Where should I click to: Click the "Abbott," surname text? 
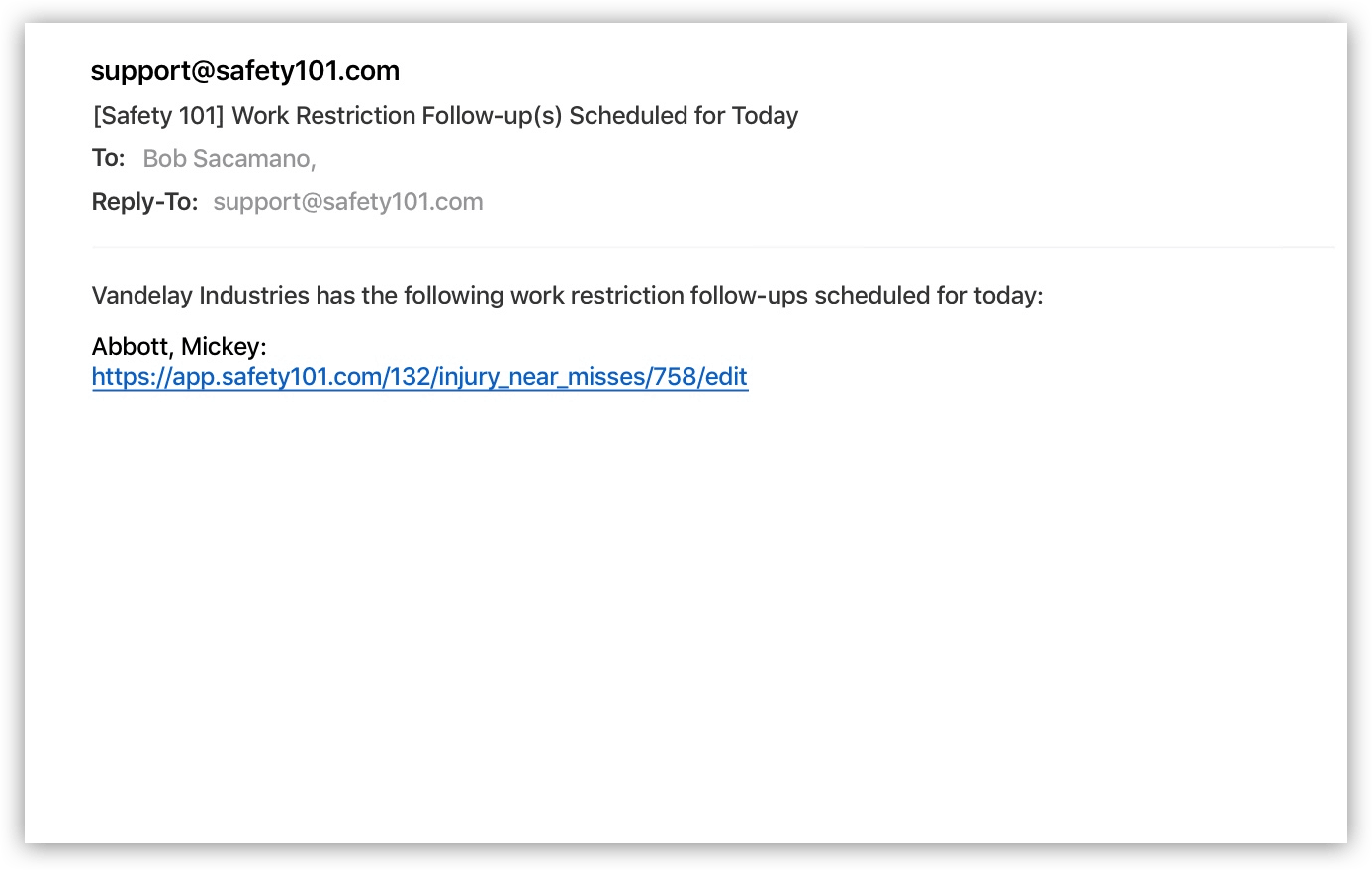click(133, 347)
